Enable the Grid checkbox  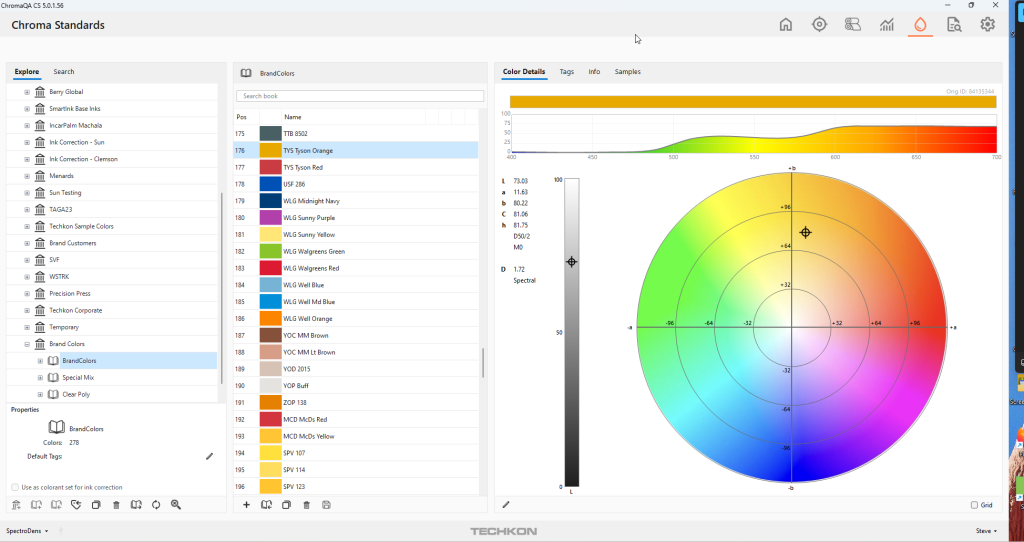[974, 505]
